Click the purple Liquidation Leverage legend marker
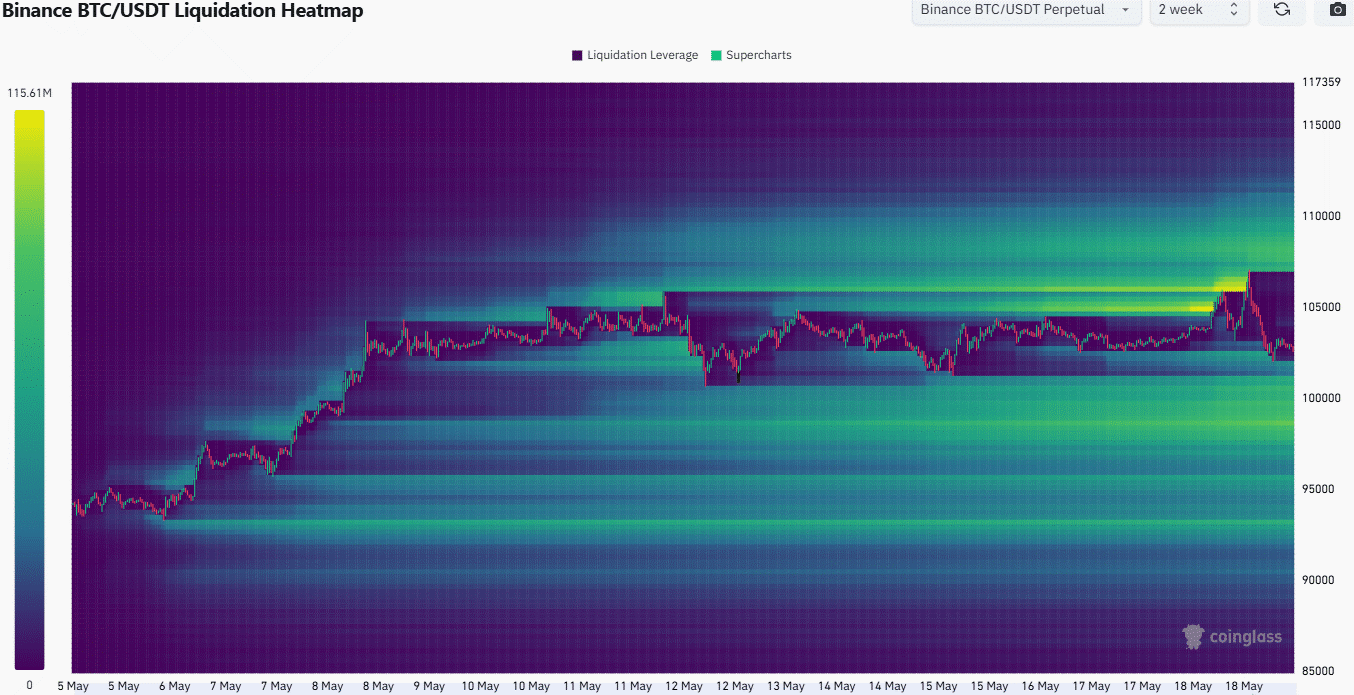Screen dimensions: 1354x695 pos(577,55)
